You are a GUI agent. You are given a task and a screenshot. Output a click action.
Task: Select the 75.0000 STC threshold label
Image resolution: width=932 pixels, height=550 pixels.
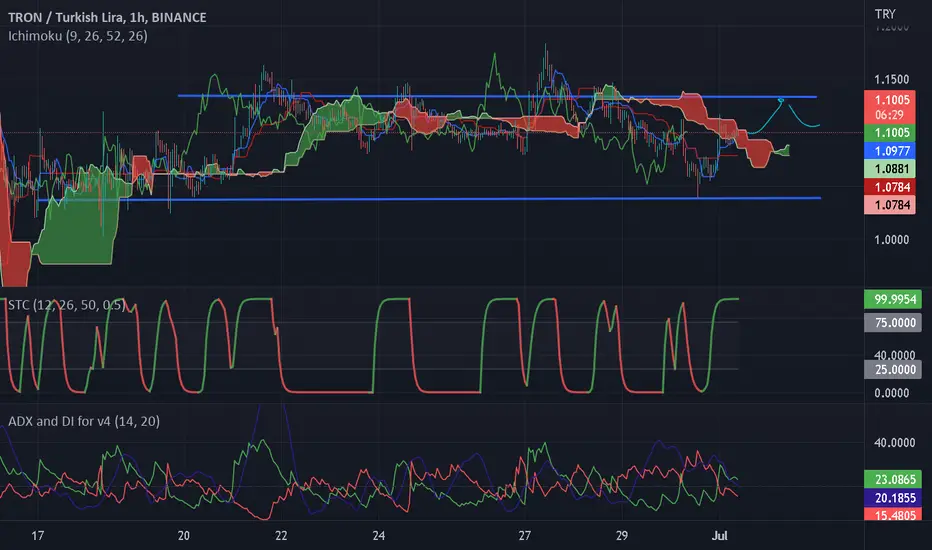pyautogui.click(x=893, y=323)
